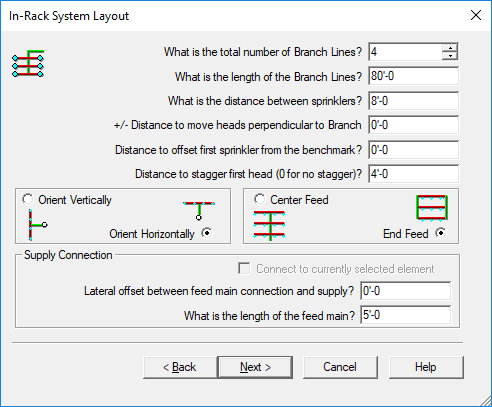Click the Branch Lines length field
This screenshot has height=407, width=492.
point(413,76)
